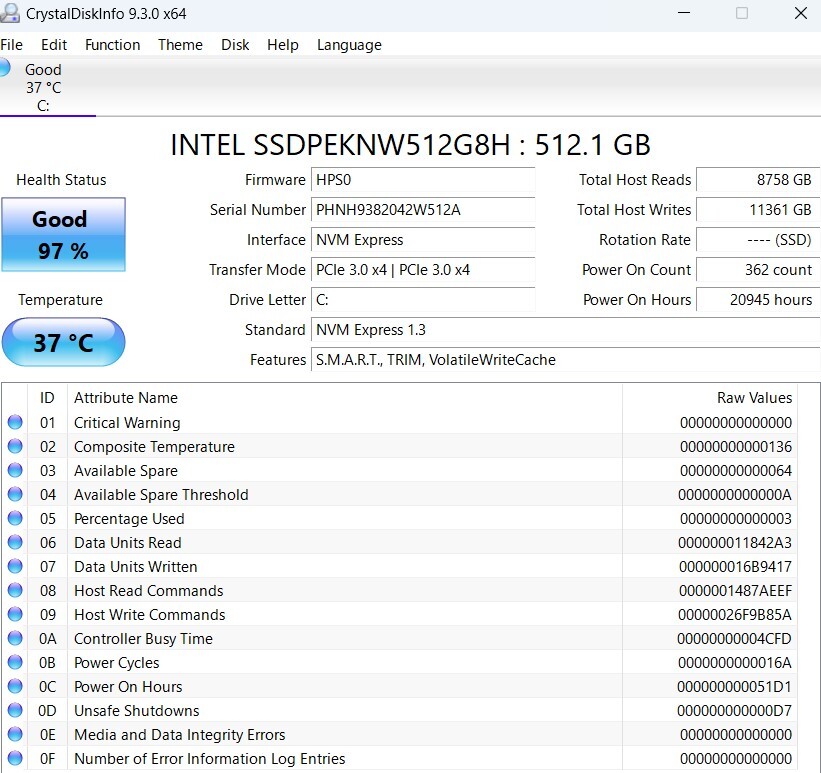Open the Function menu
Image resolution: width=821 pixels, height=773 pixels.
pos(112,45)
